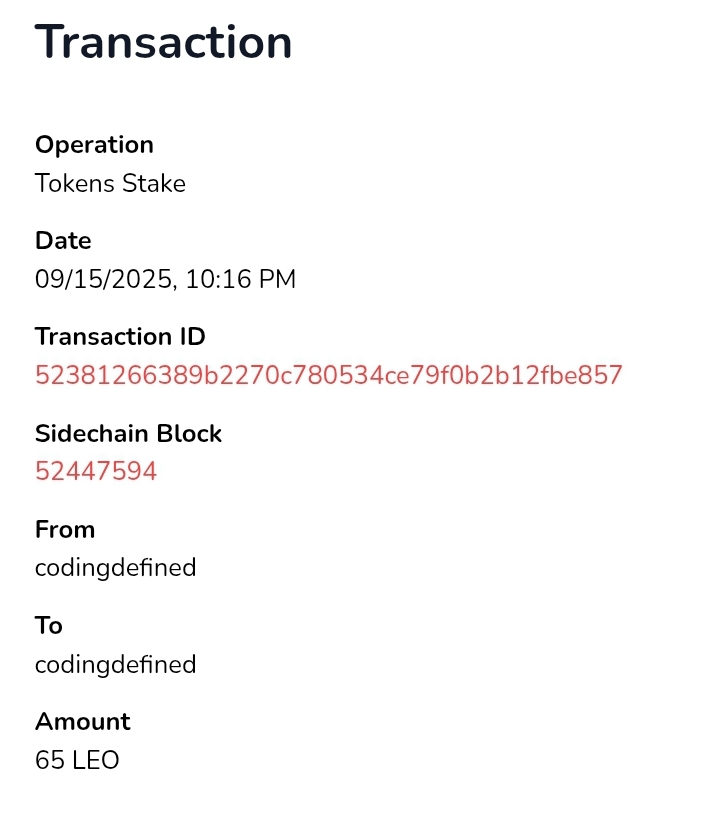Click the word Tokens in operation value
This screenshot has height=819, width=727.
[x=75, y=184]
